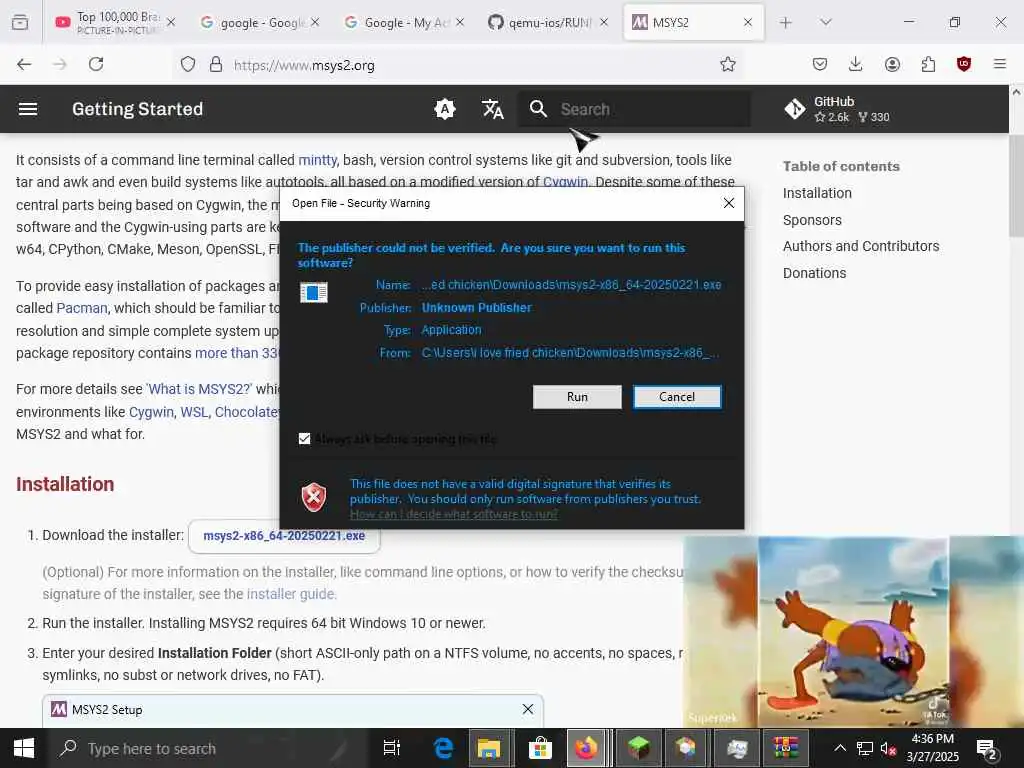
Task: Click the muted volume tray icon
Action: tap(888, 748)
